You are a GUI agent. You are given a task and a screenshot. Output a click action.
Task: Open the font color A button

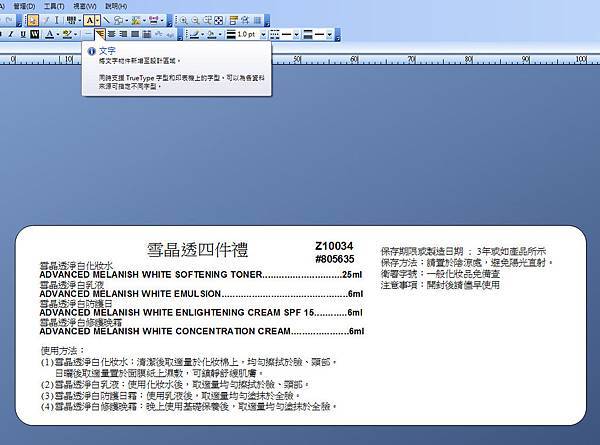point(49,34)
